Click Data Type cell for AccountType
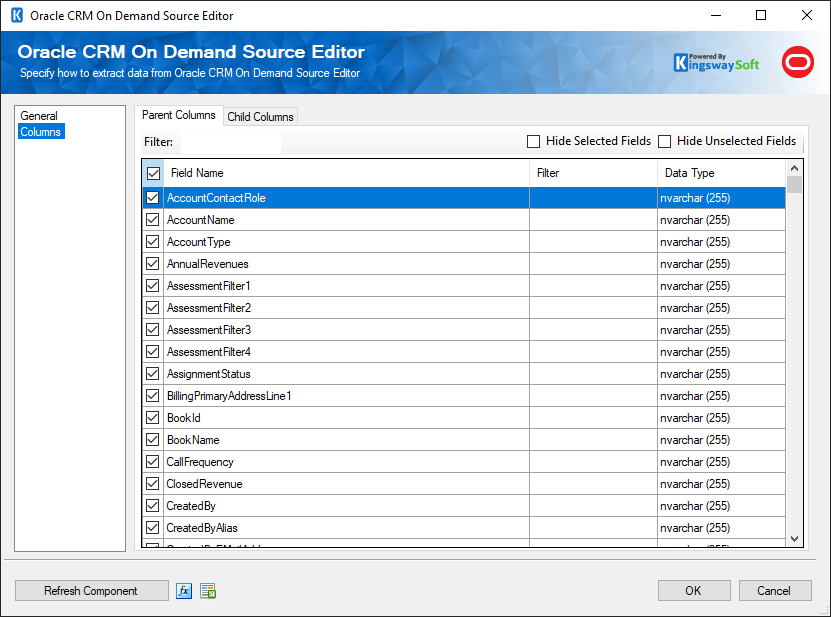 point(721,242)
